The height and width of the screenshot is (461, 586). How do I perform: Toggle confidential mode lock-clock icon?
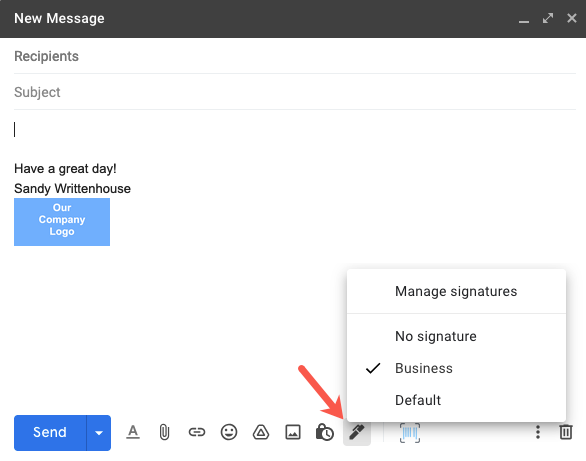coord(325,432)
